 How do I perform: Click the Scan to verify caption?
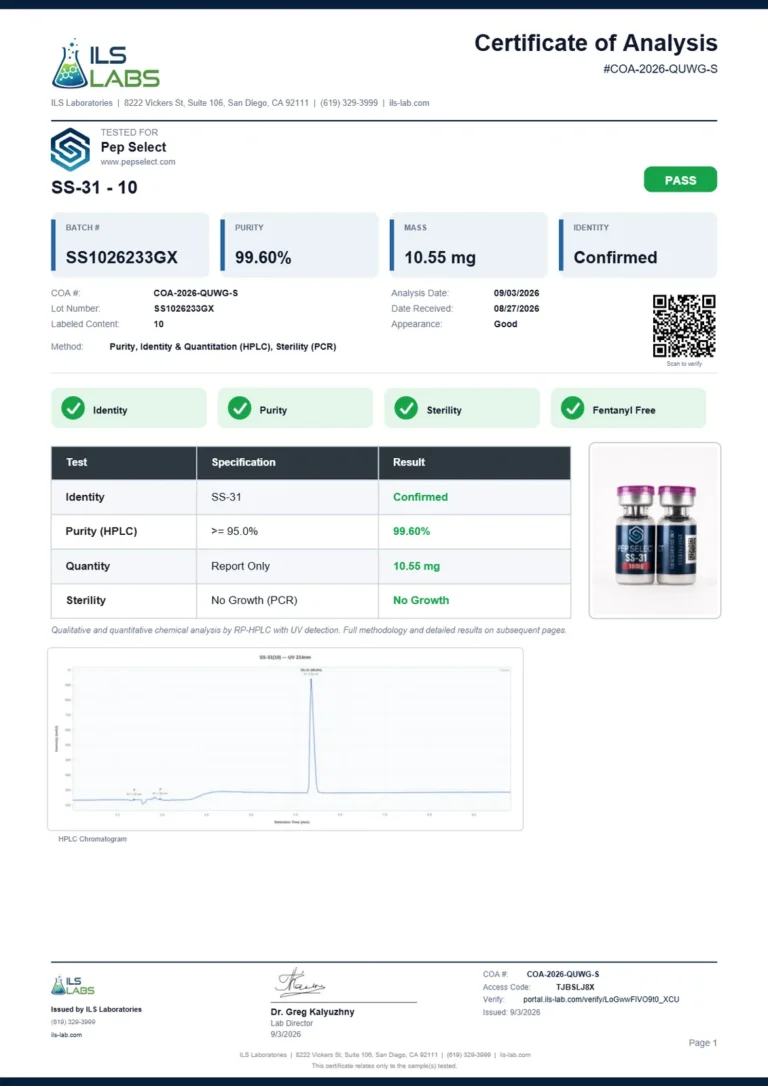click(684, 364)
